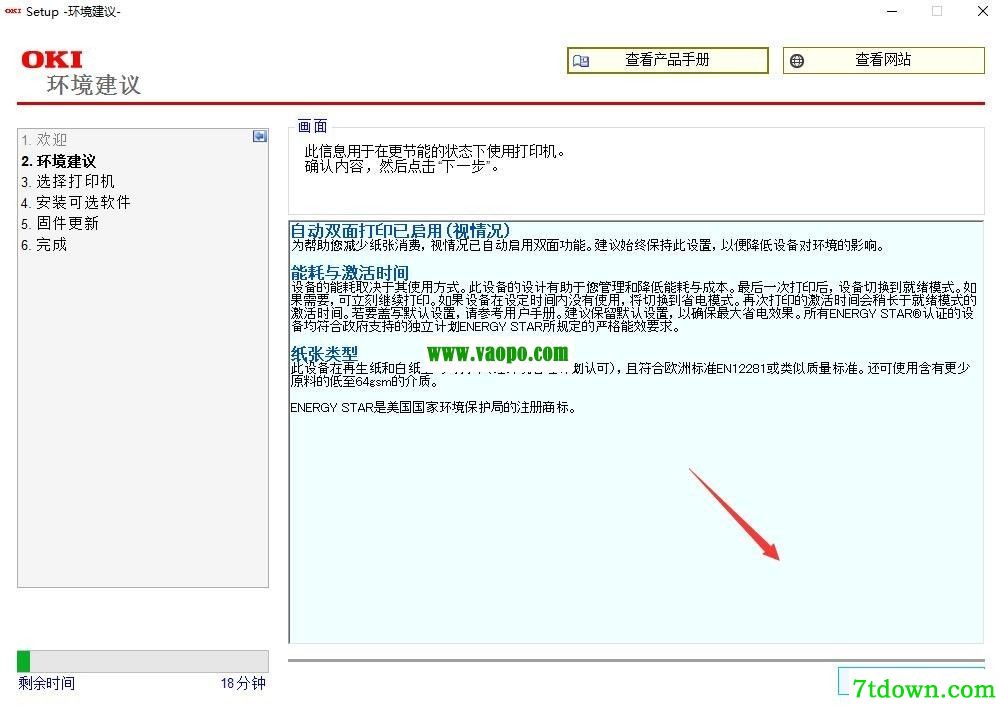Click the 18 分钟 remaining time value

(243, 683)
